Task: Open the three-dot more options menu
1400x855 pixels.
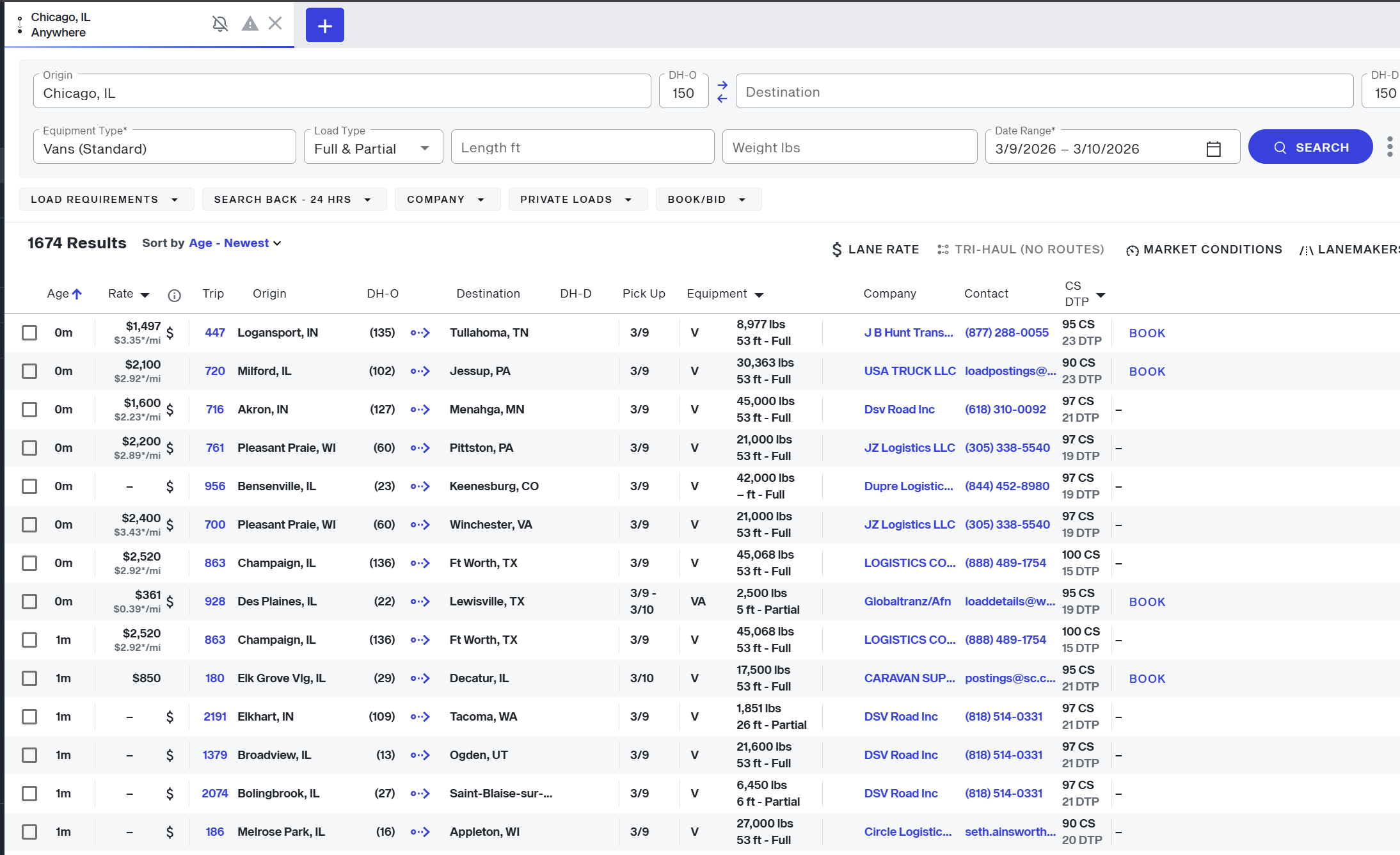Action: coord(1389,147)
